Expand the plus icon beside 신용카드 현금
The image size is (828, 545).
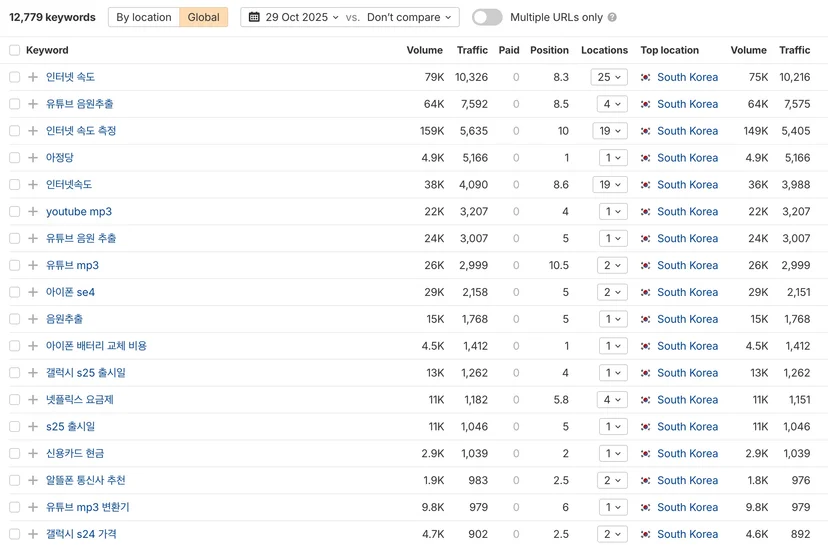33,453
